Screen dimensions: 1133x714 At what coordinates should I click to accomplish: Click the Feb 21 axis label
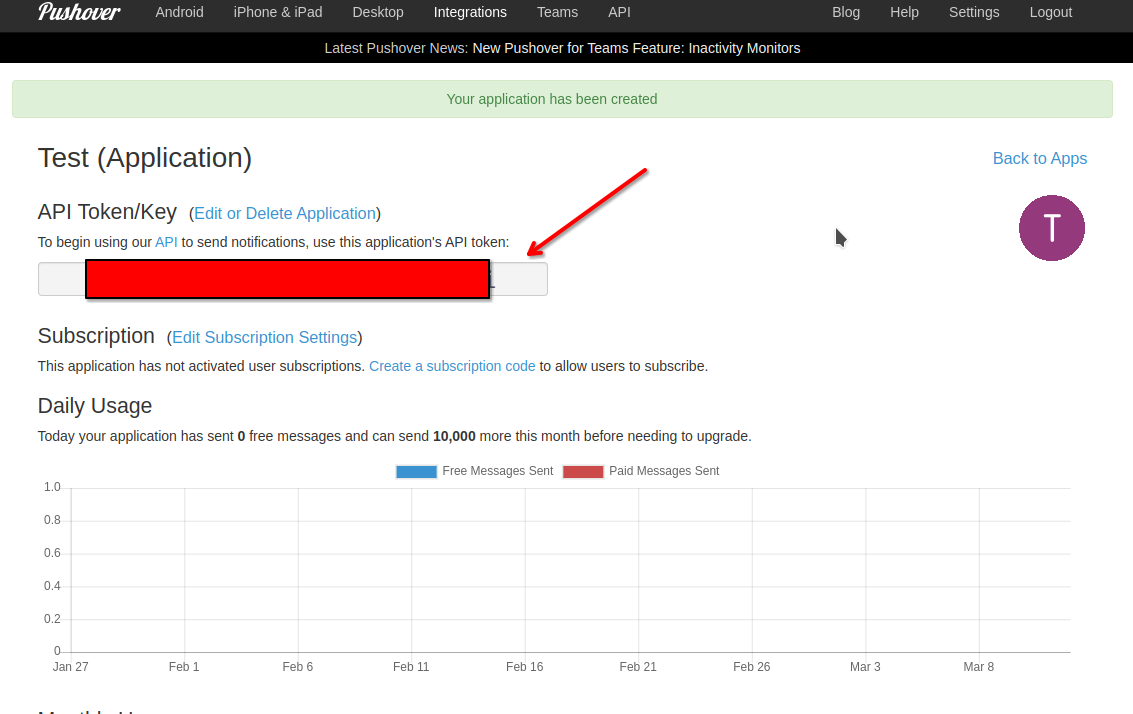pyautogui.click(x=638, y=667)
